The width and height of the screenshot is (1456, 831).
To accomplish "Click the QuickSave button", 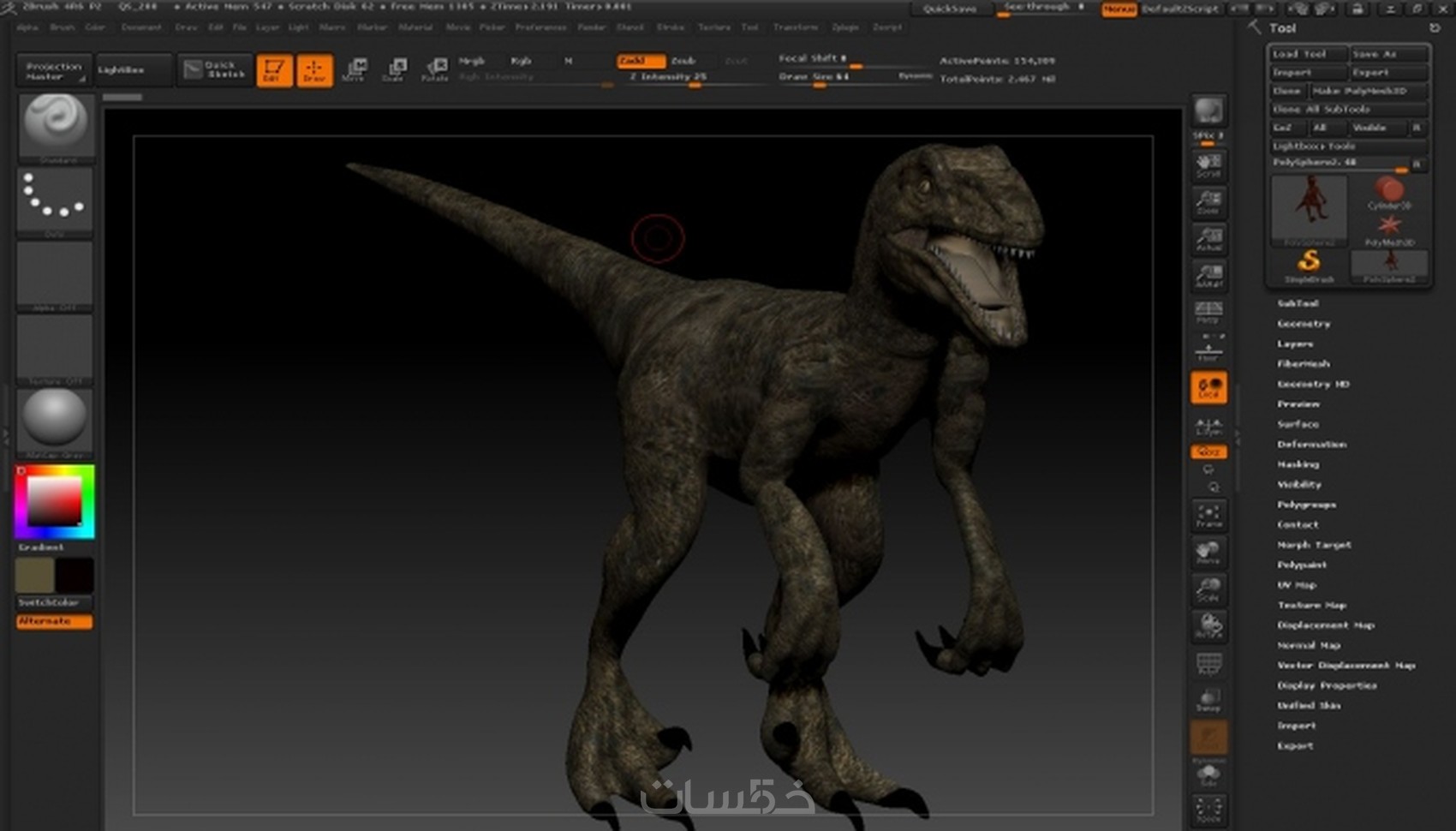I will pyautogui.click(x=949, y=9).
